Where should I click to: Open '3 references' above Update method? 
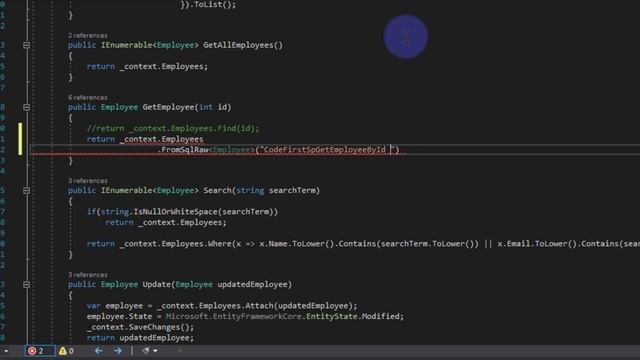point(88,275)
